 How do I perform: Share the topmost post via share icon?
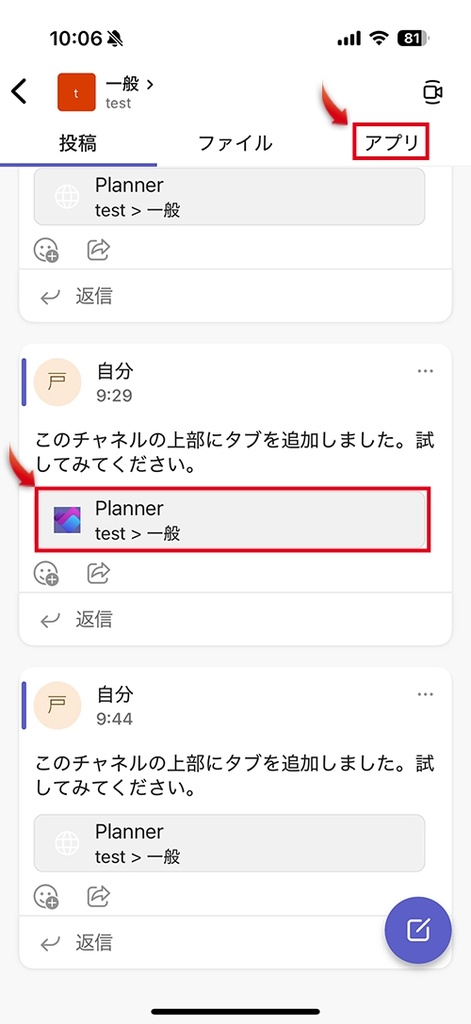[99, 249]
